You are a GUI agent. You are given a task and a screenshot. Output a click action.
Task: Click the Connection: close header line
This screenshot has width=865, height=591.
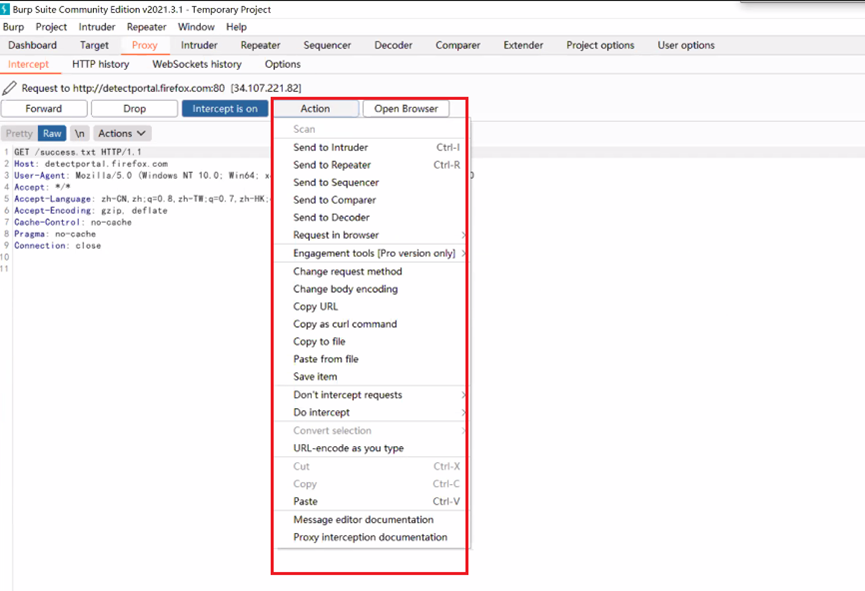coord(58,246)
